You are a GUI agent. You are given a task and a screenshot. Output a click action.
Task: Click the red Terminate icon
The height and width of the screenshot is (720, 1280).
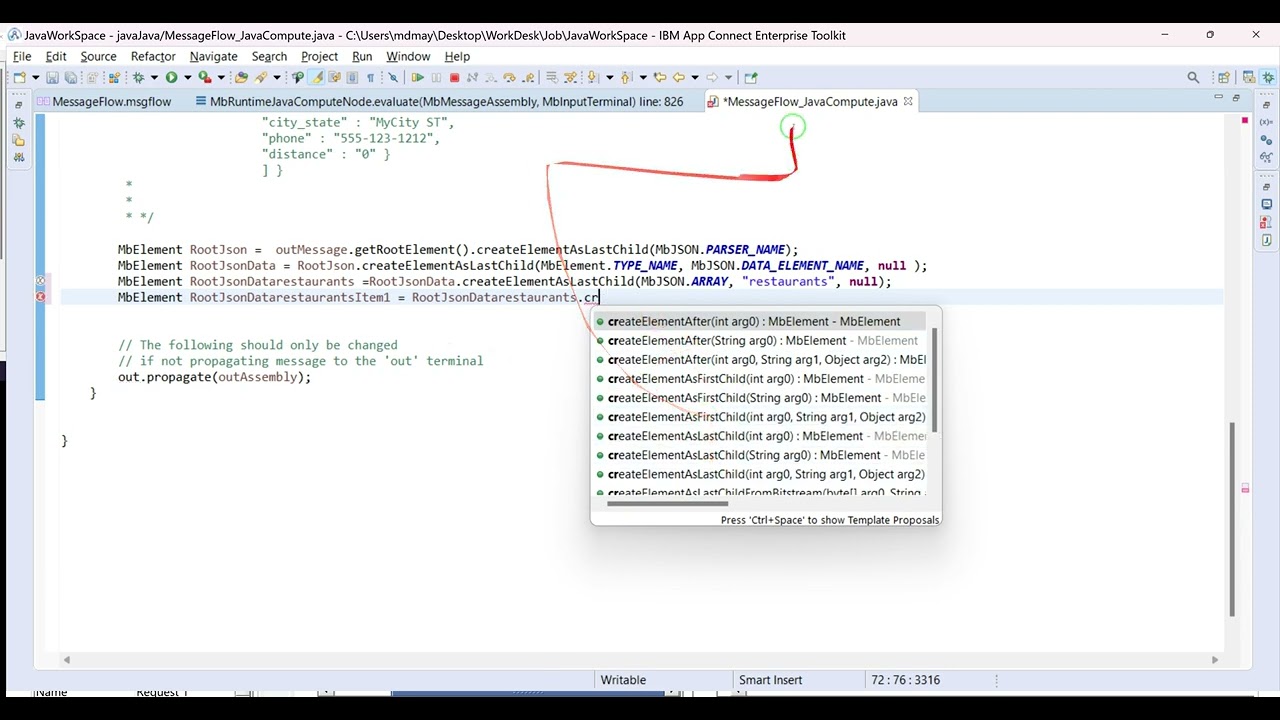coord(454,77)
